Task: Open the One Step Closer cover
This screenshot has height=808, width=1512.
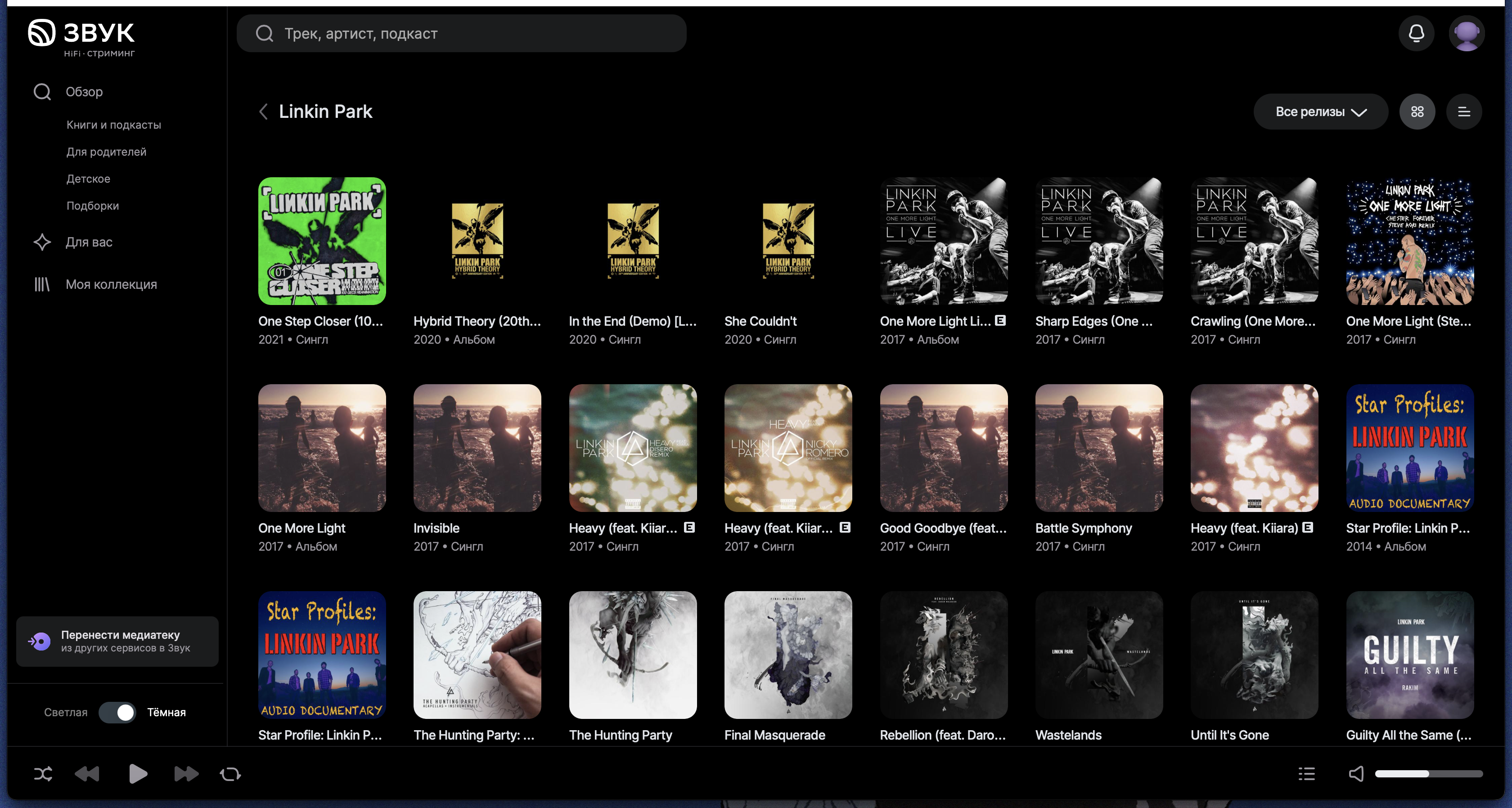Action: coord(322,241)
